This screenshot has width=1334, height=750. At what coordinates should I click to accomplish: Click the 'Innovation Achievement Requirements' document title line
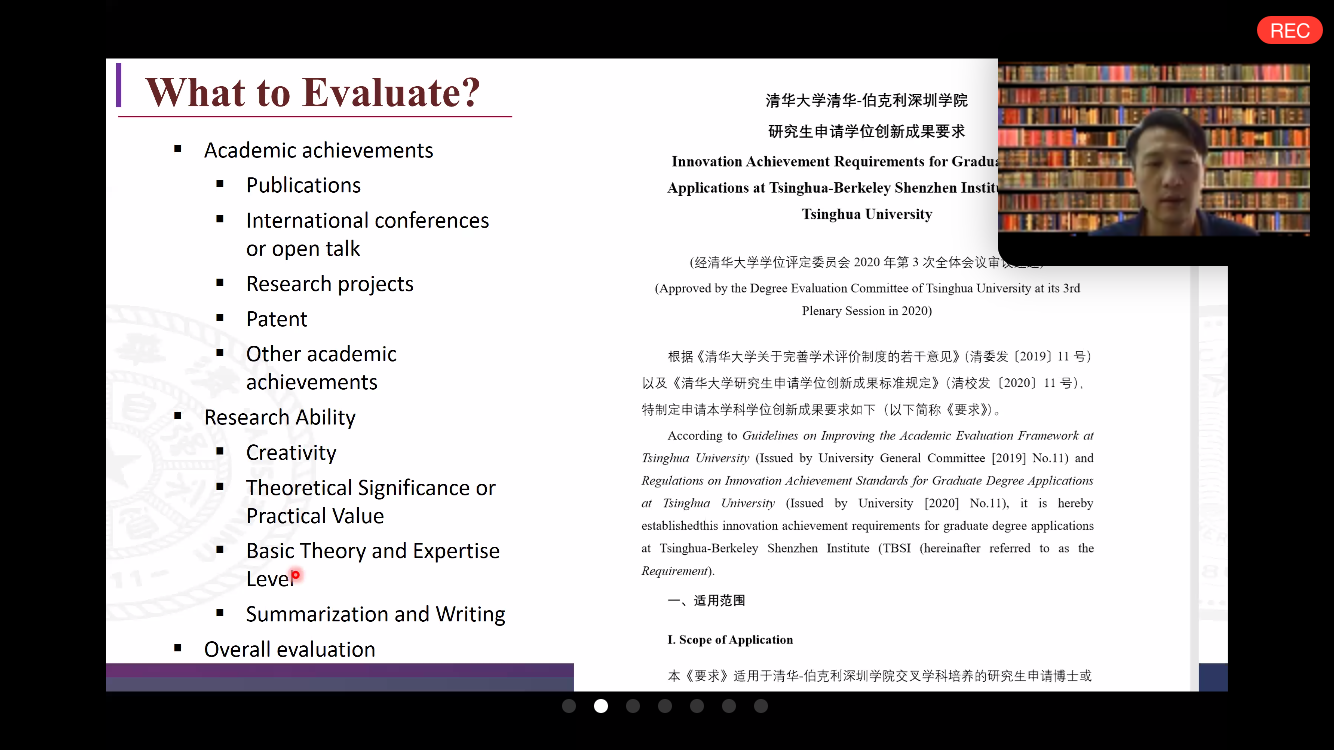(x=836, y=161)
